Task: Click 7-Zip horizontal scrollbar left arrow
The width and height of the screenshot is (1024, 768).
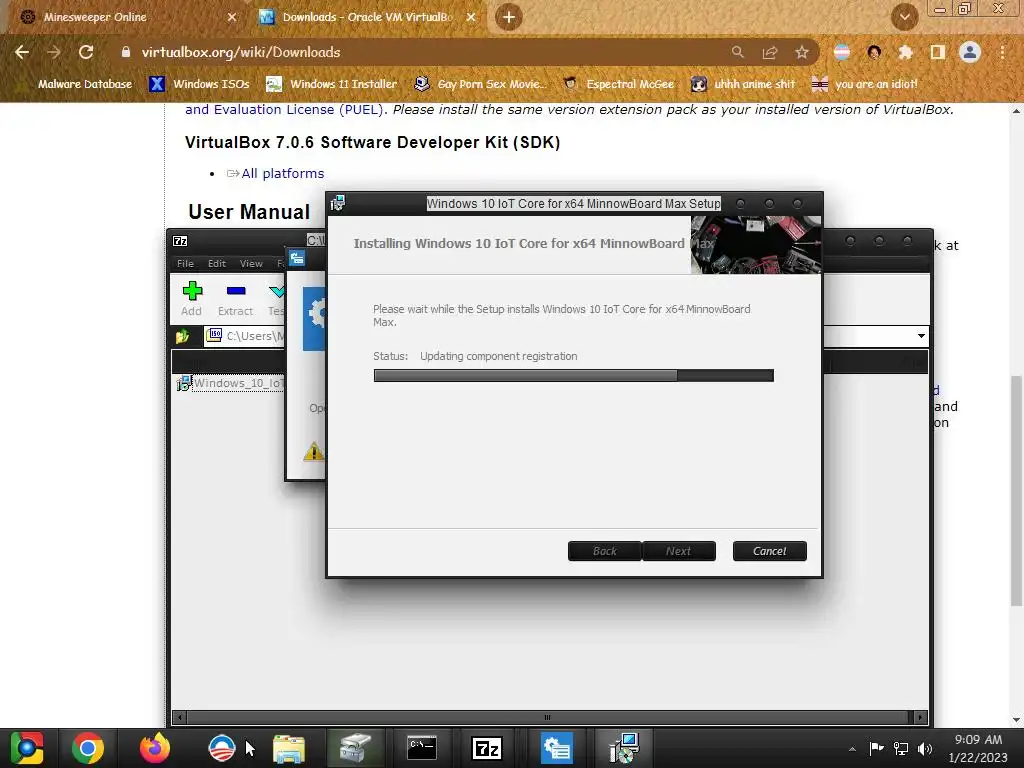Action: (x=180, y=717)
